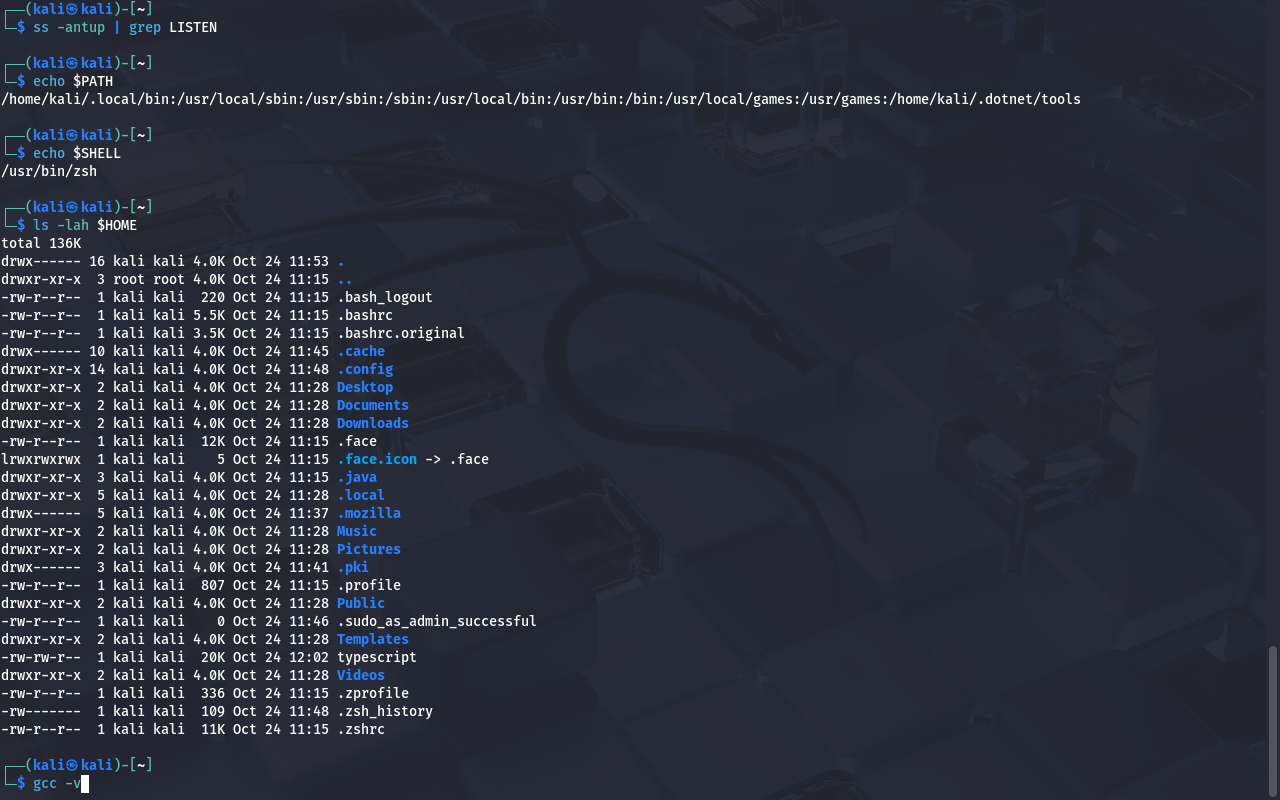
Task: Place cursor in the gcc -v command line
Action: [x=60, y=783]
